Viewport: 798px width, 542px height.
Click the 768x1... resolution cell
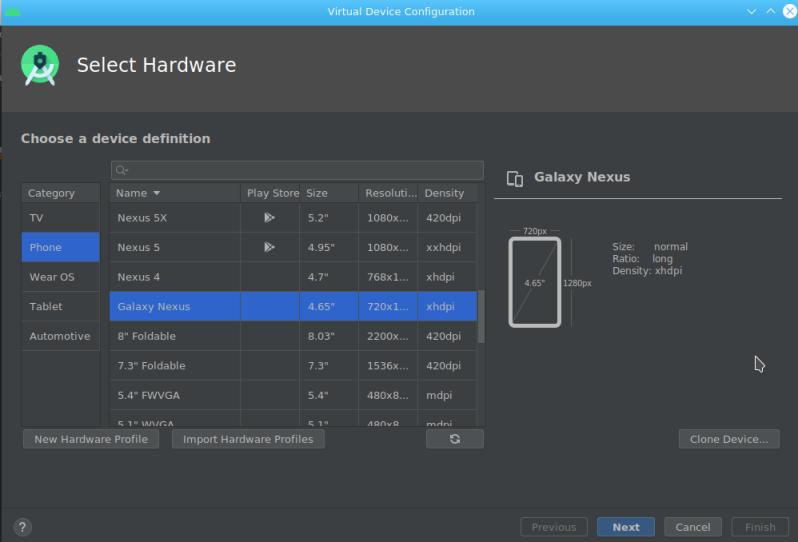tap(388, 277)
